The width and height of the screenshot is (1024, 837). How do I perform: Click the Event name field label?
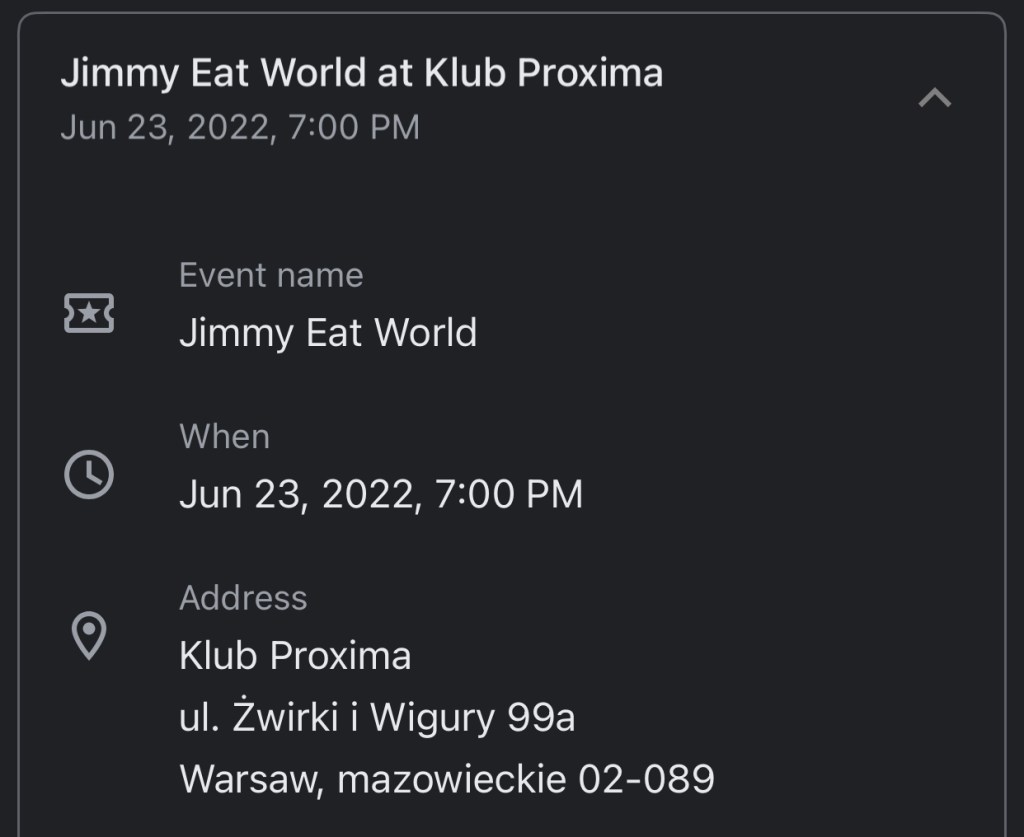[x=271, y=275]
